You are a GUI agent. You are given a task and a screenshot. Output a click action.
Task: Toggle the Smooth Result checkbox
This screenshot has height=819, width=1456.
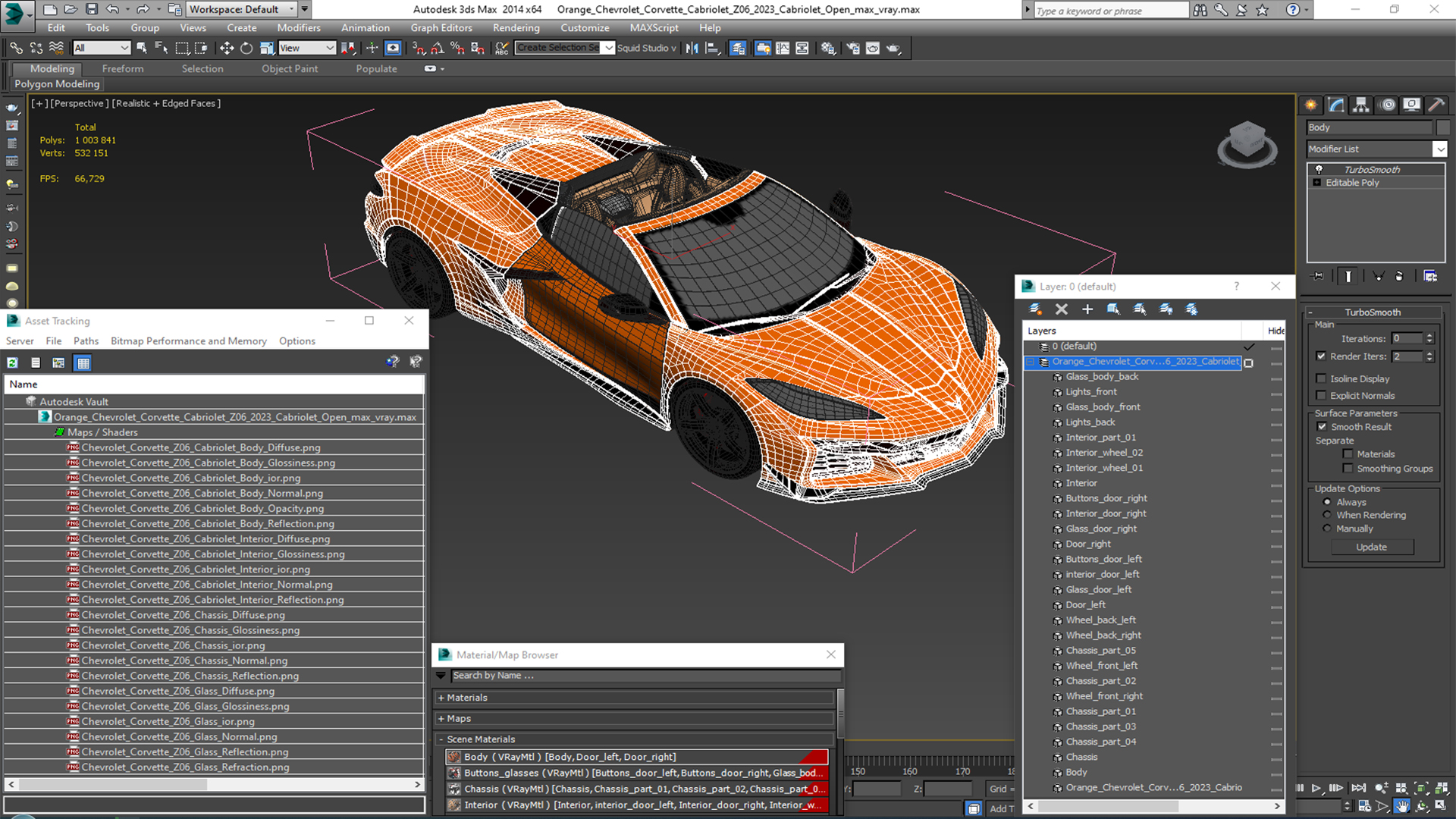click(1322, 427)
